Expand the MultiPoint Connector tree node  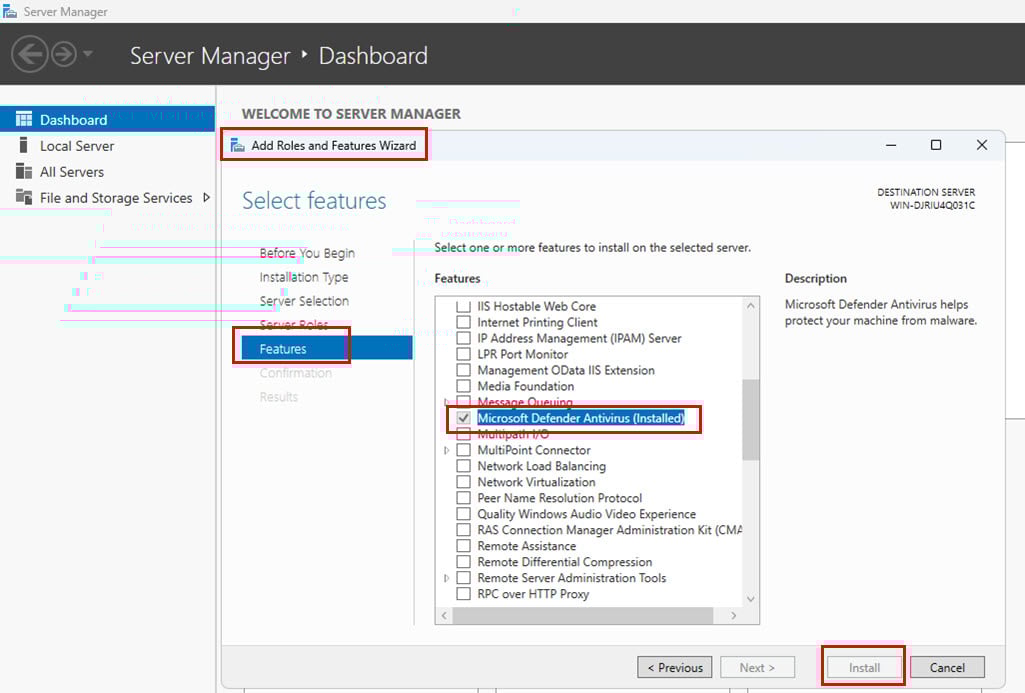point(447,451)
